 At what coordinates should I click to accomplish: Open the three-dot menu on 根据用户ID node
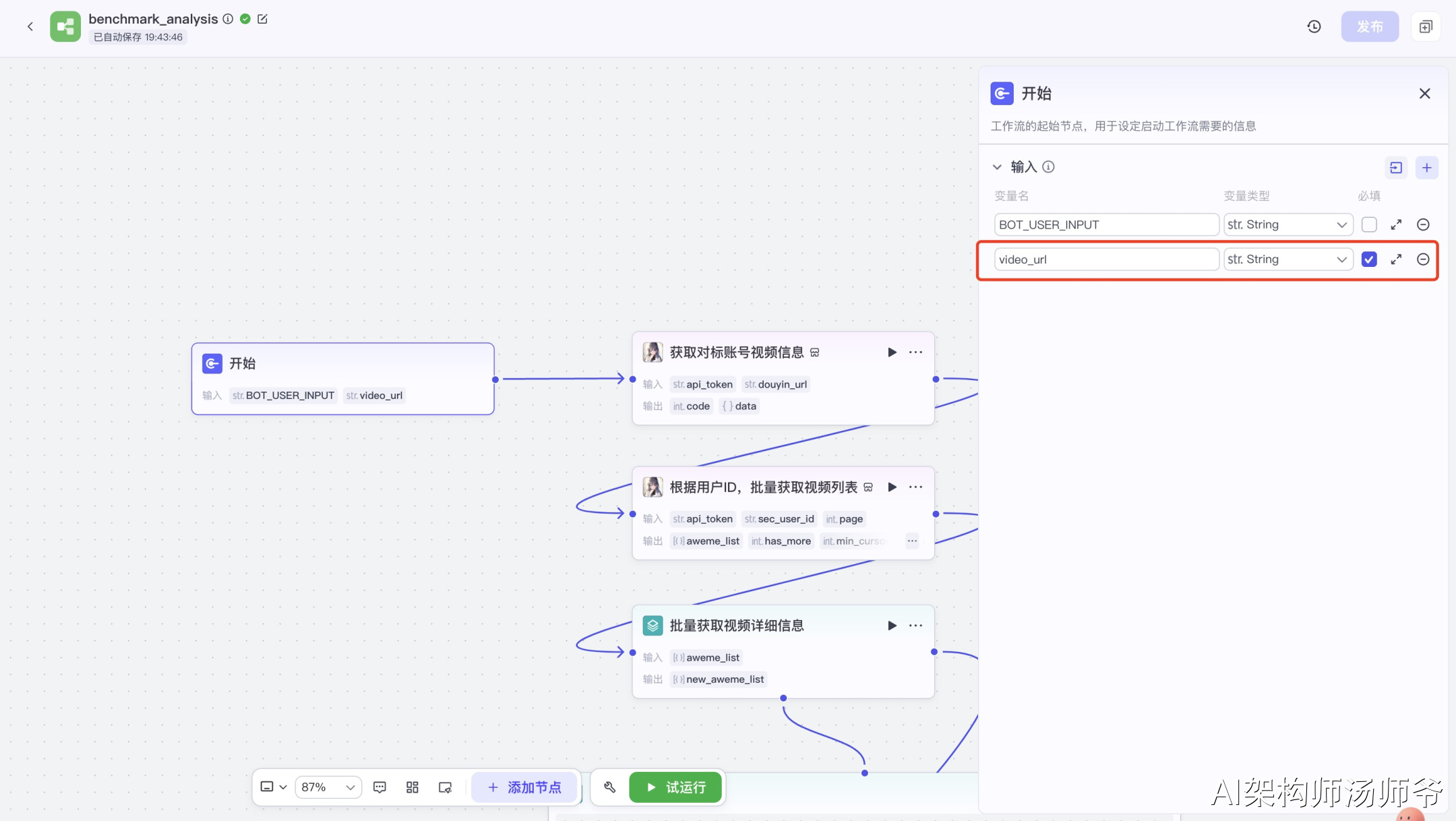point(915,487)
